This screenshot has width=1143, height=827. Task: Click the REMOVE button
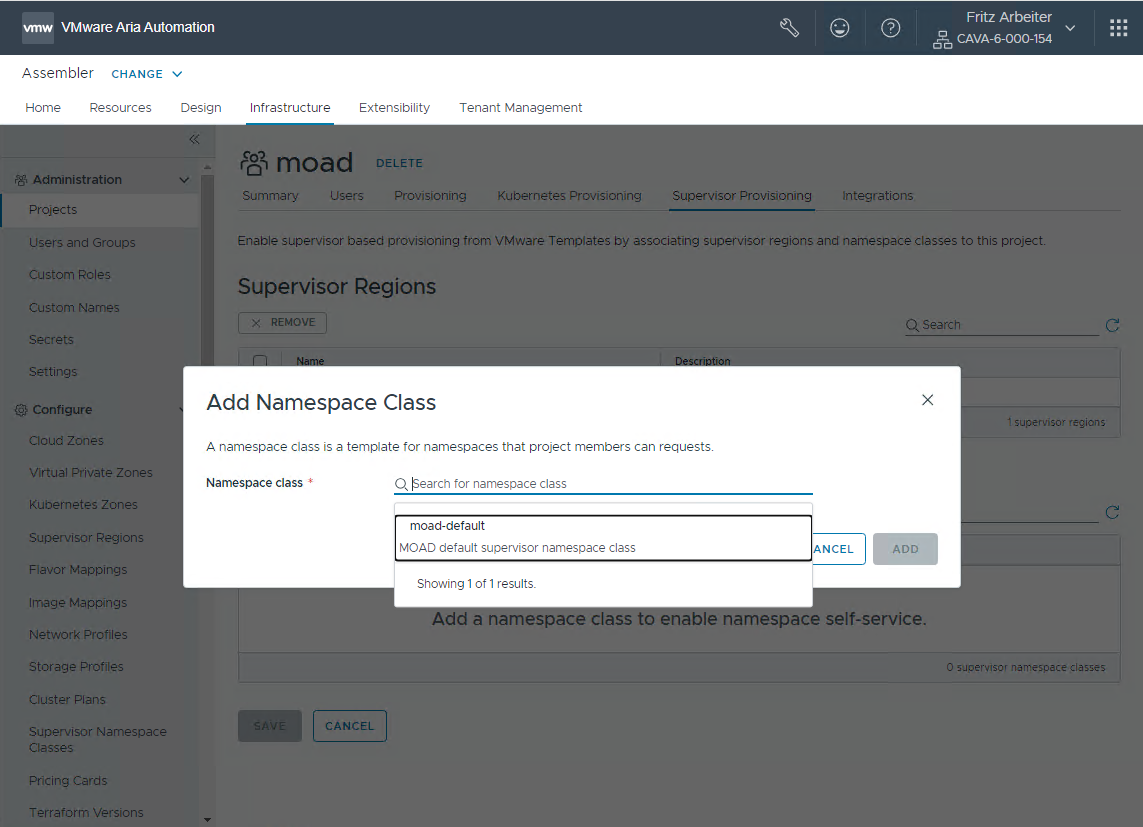point(282,323)
